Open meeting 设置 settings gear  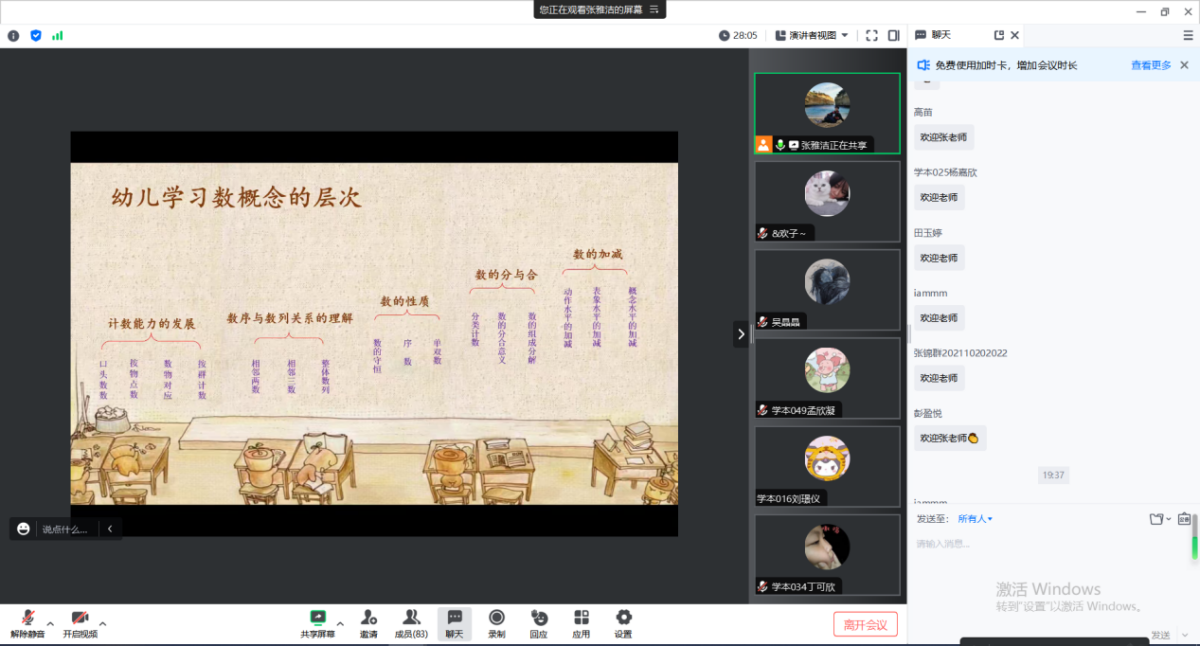pyautogui.click(x=623, y=623)
